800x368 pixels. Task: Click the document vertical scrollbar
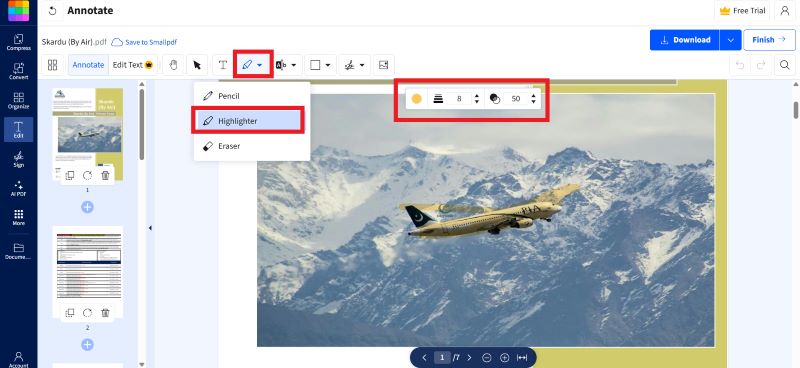pos(796,110)
